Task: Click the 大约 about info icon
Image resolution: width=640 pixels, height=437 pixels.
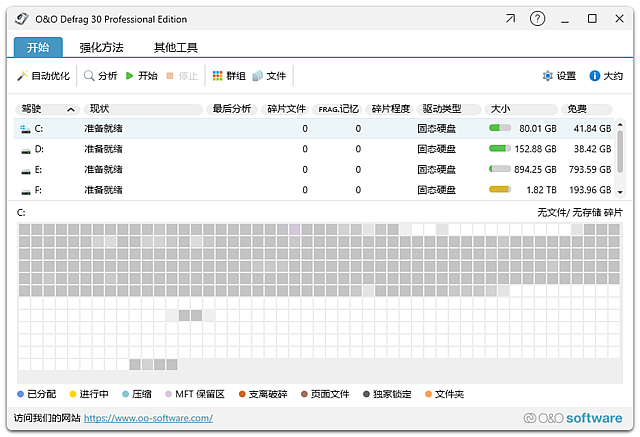Action: pyautogui.click(x=594, y=76)
